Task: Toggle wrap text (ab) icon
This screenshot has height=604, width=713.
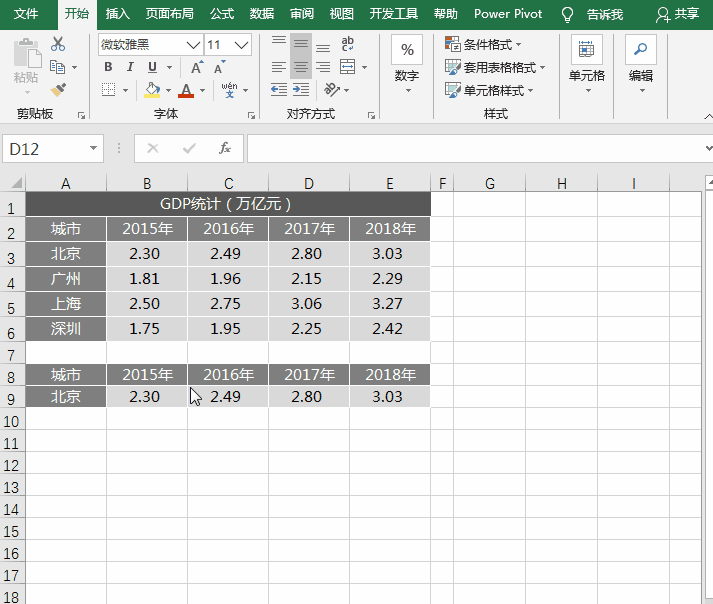Action: [347, 44]
